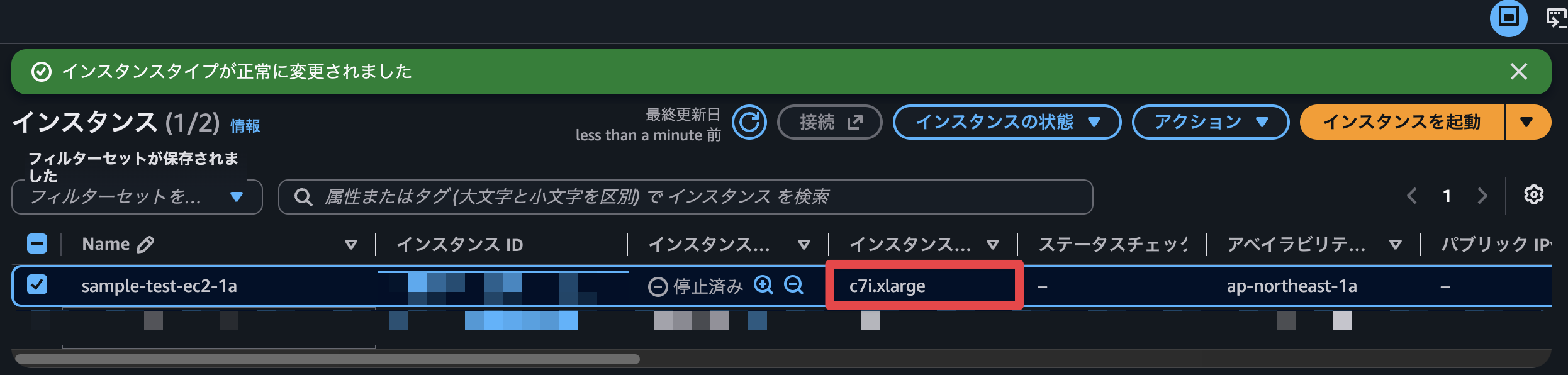Edit Name using the pencil icon
Screen dimensions: 1568x375
coord(145,244)
